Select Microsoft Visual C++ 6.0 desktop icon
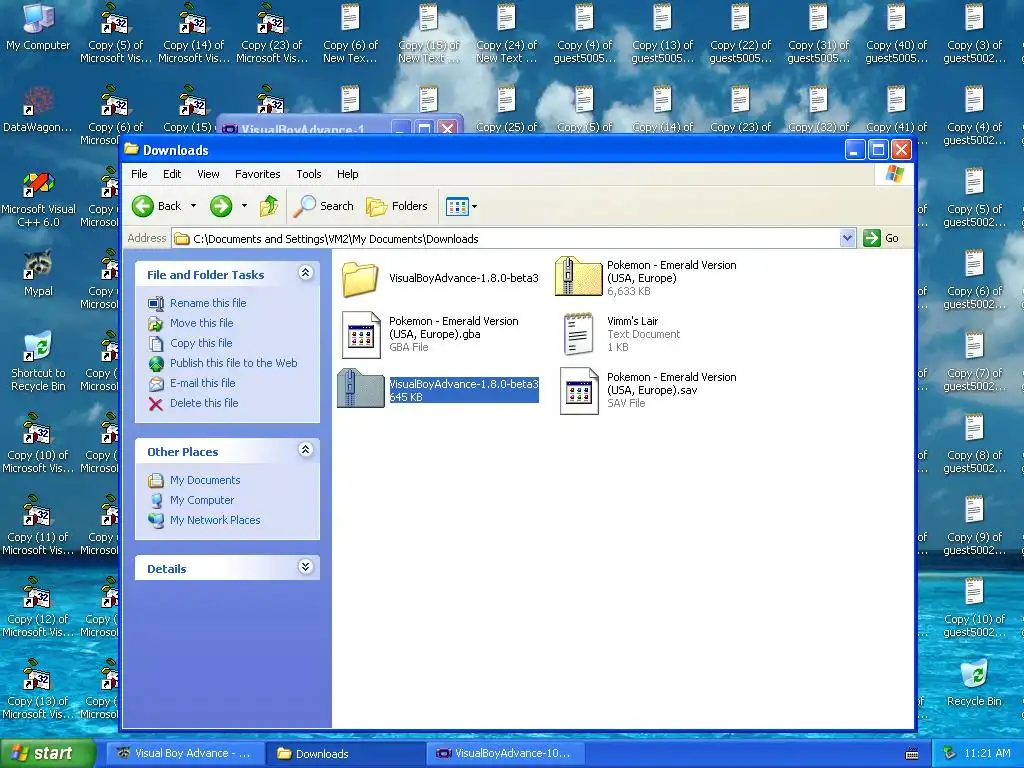This screenshot has width=1024, height=768. 38,186
